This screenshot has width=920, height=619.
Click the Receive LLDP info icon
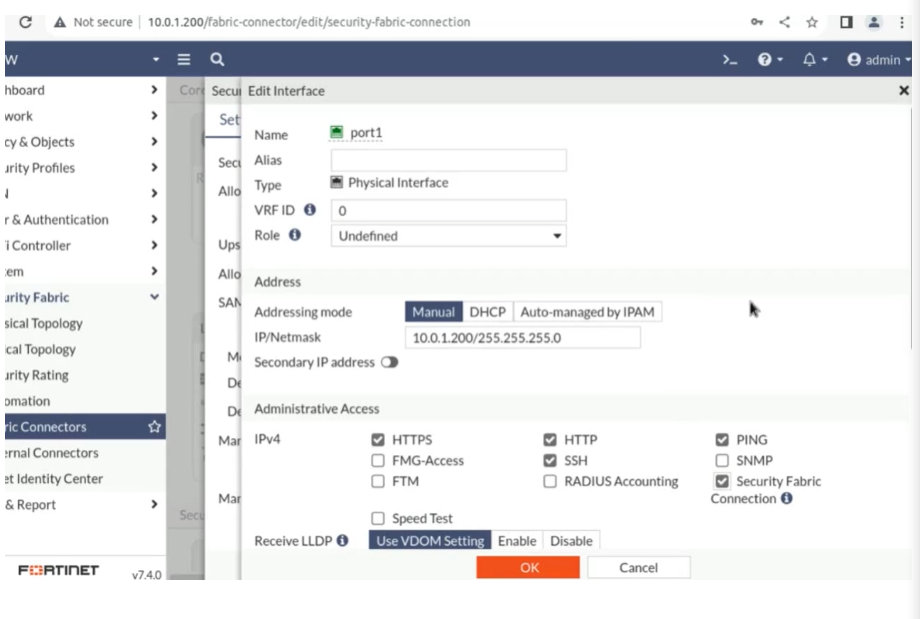click(x=342, y=540)
